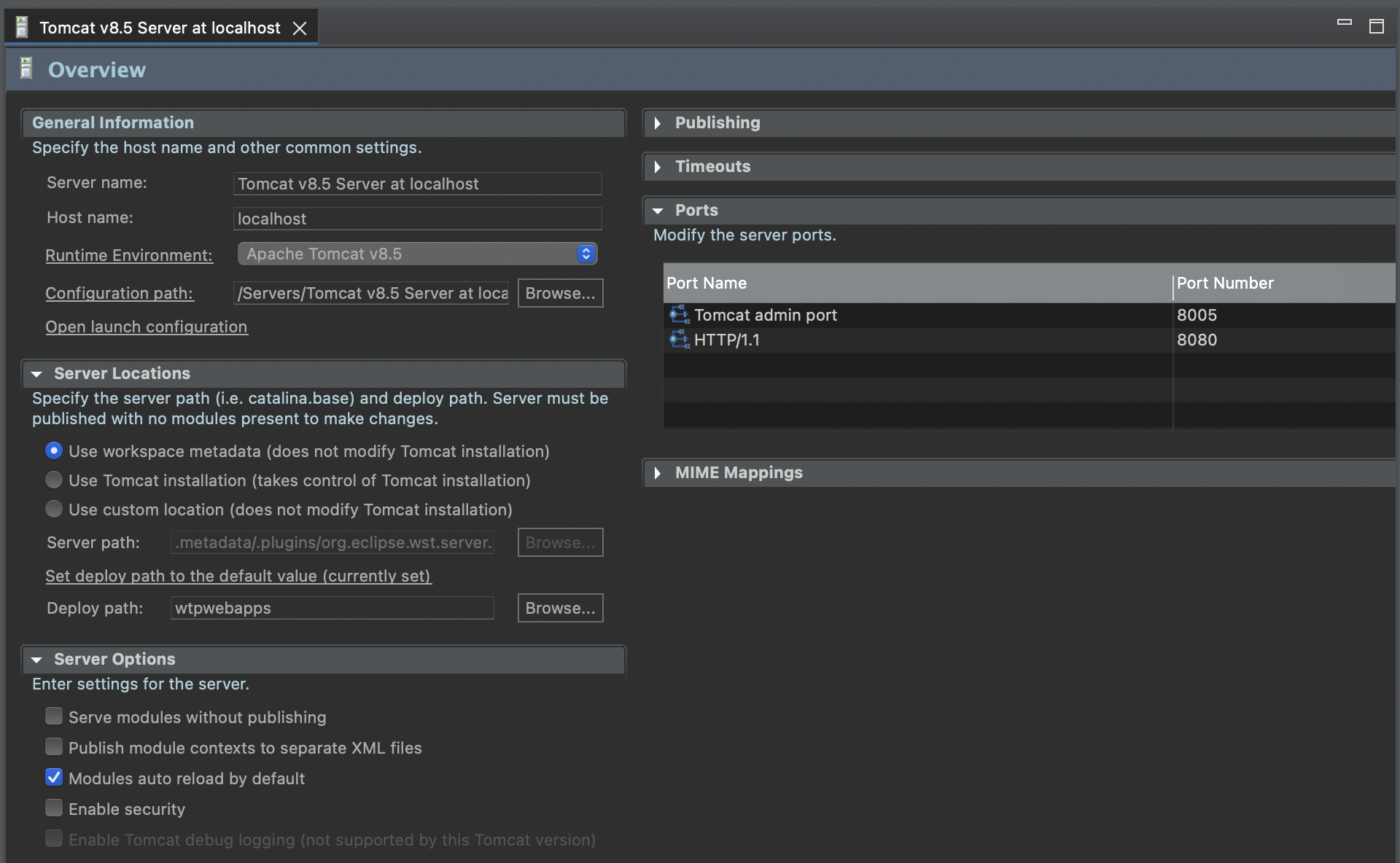This screenshot has height=863, width=1400.
Task: Minimize the editor pane
Action: pos(1344,23)
